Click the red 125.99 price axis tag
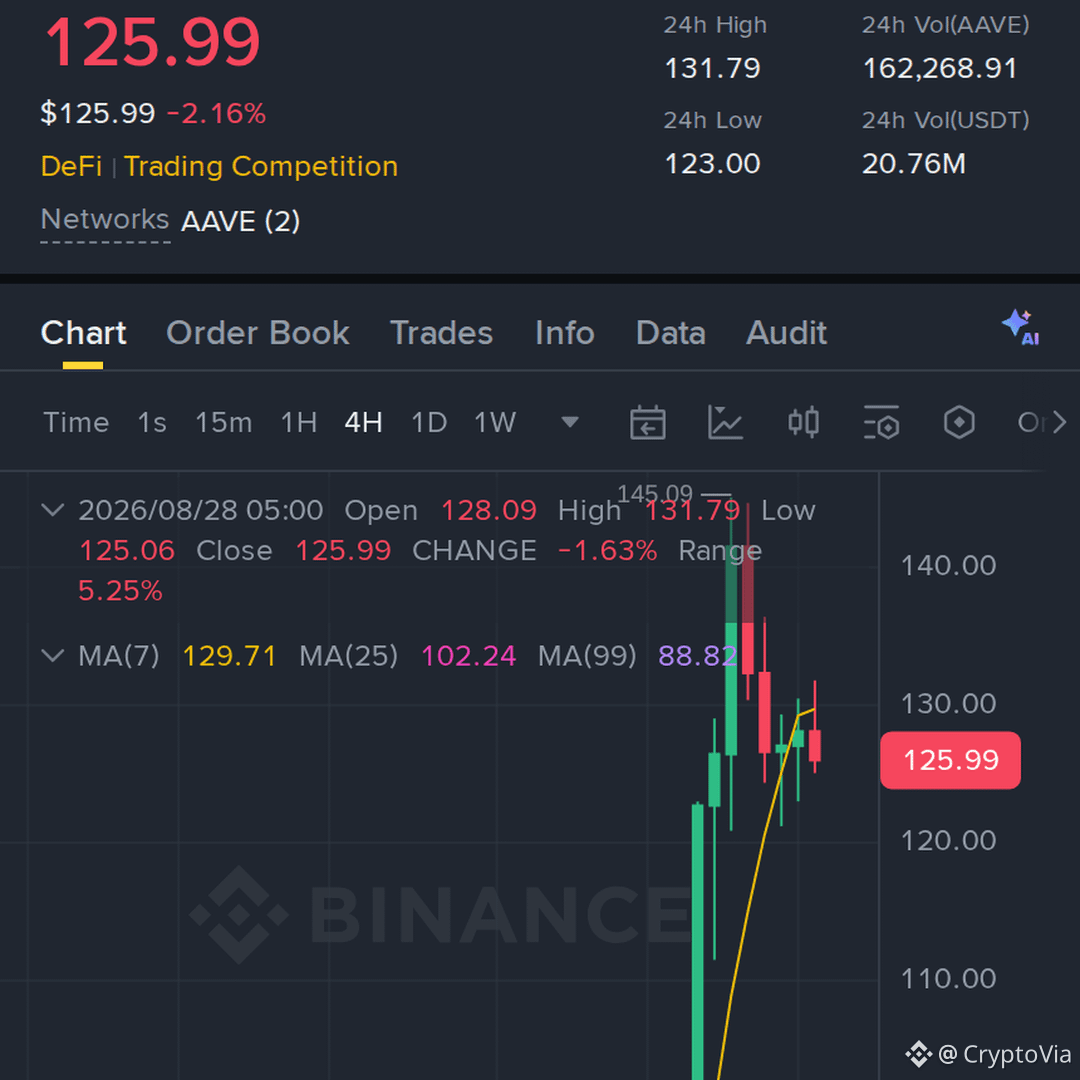1080x1080 pixels. 951,760
